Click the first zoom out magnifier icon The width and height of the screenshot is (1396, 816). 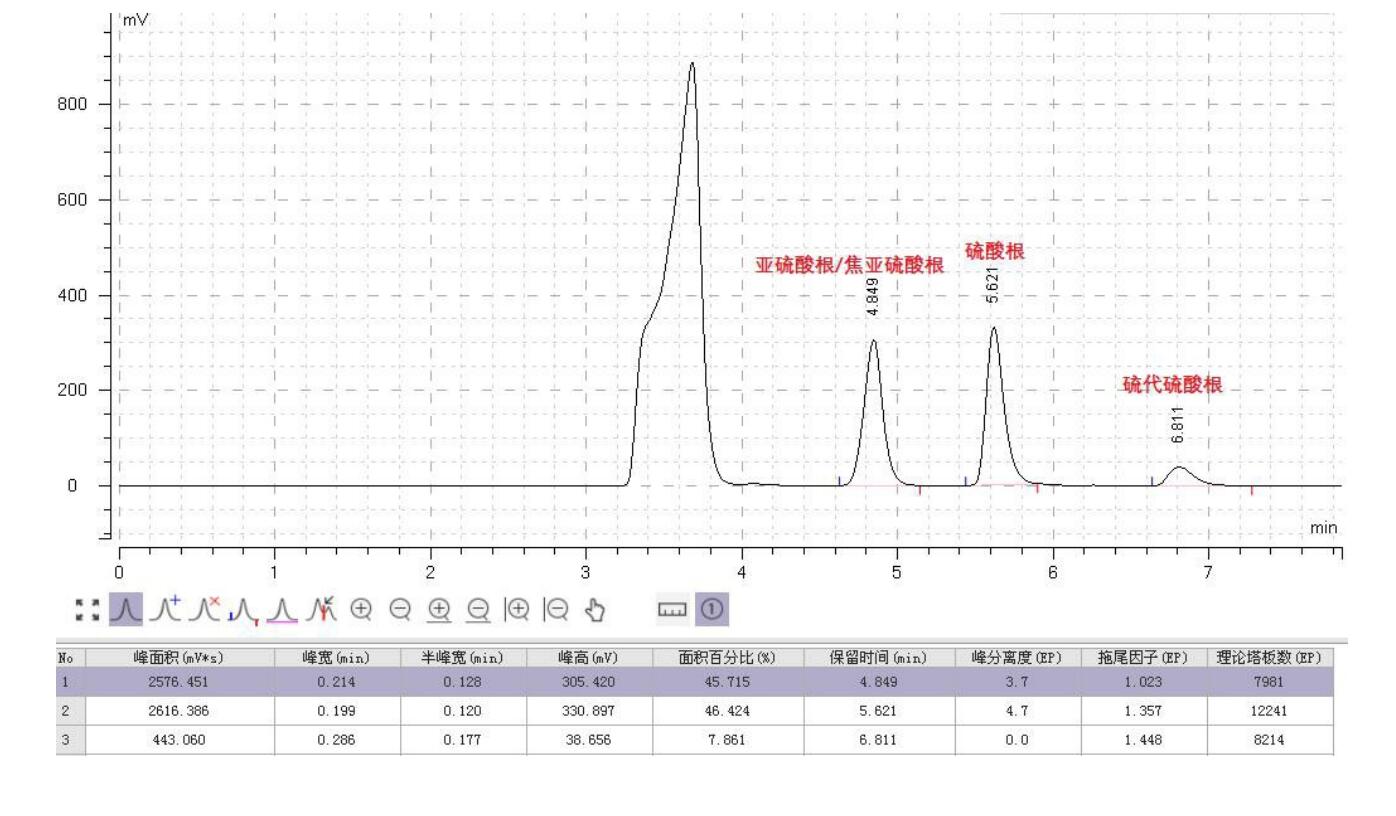tap(399, 607)
